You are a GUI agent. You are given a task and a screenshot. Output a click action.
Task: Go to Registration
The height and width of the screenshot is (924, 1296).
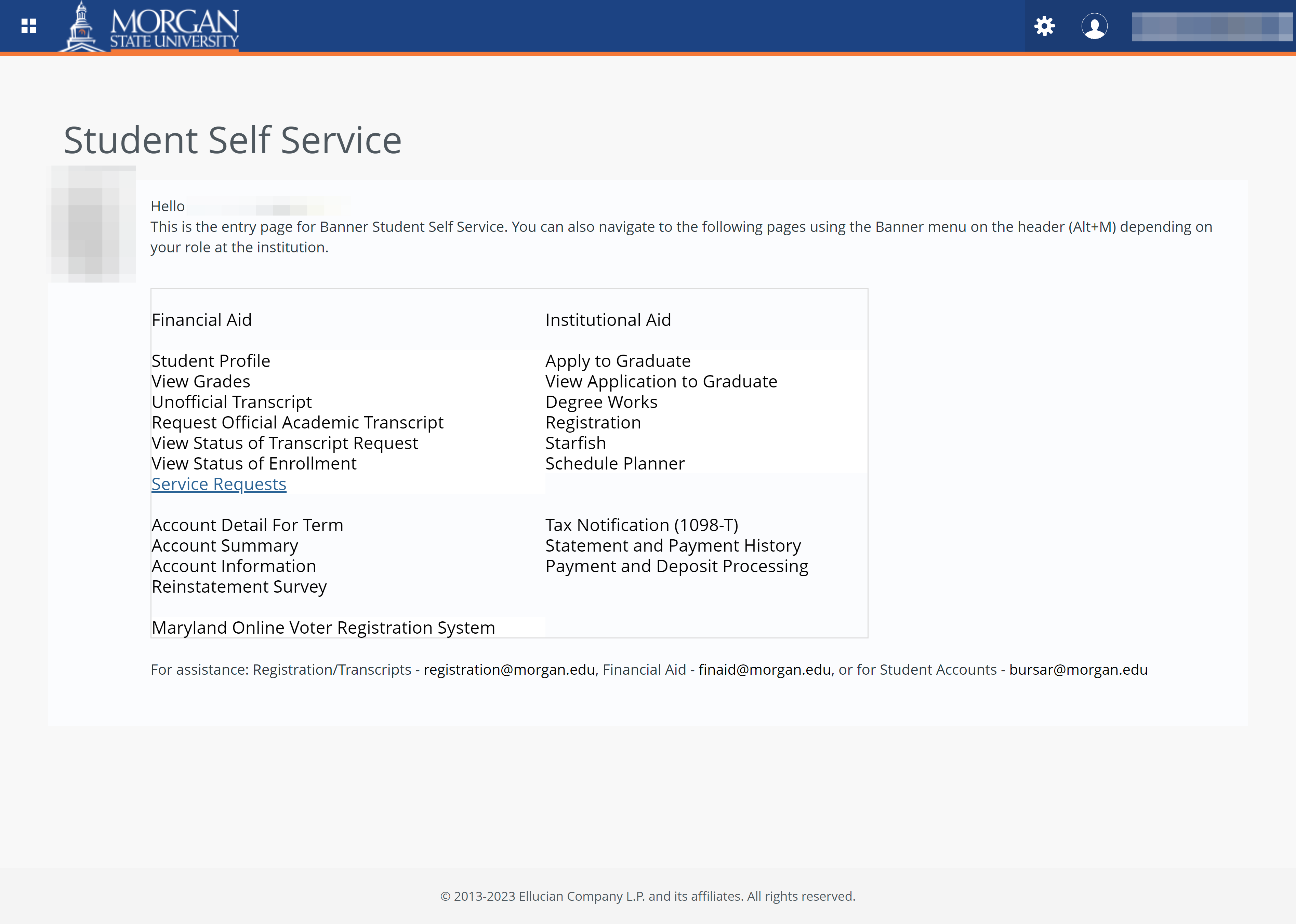(x=593, y=422)
